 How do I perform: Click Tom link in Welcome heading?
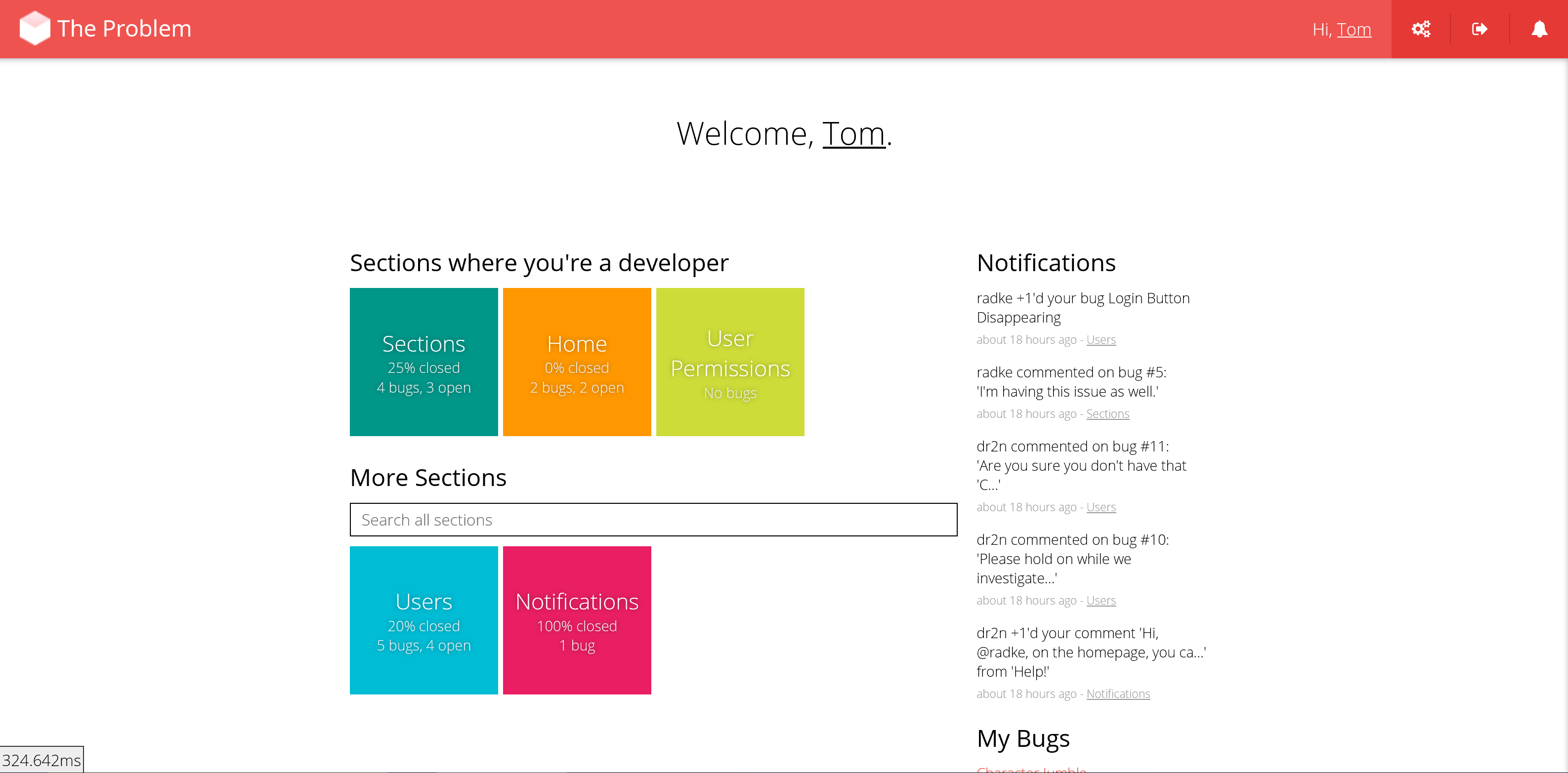[853, 133]
